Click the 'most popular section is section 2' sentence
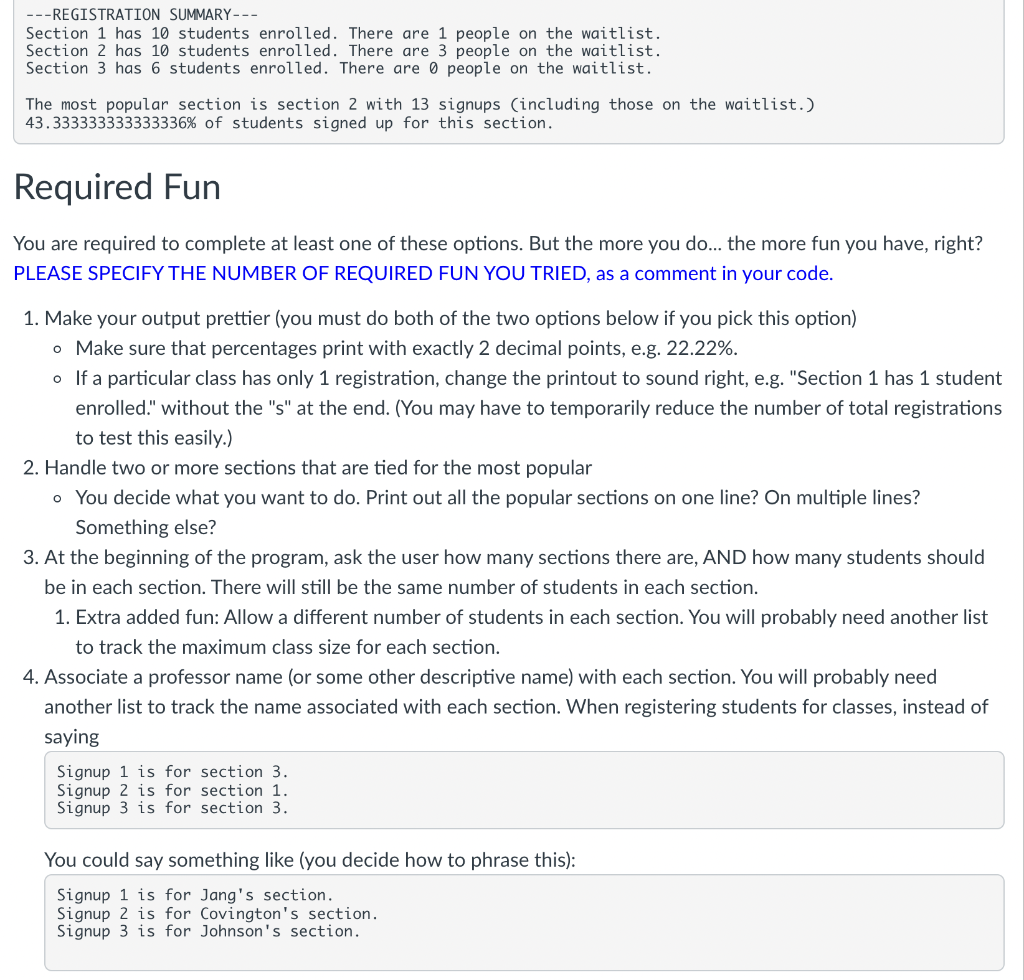The width and height of the screenshot is (1024, 980). 420,104
